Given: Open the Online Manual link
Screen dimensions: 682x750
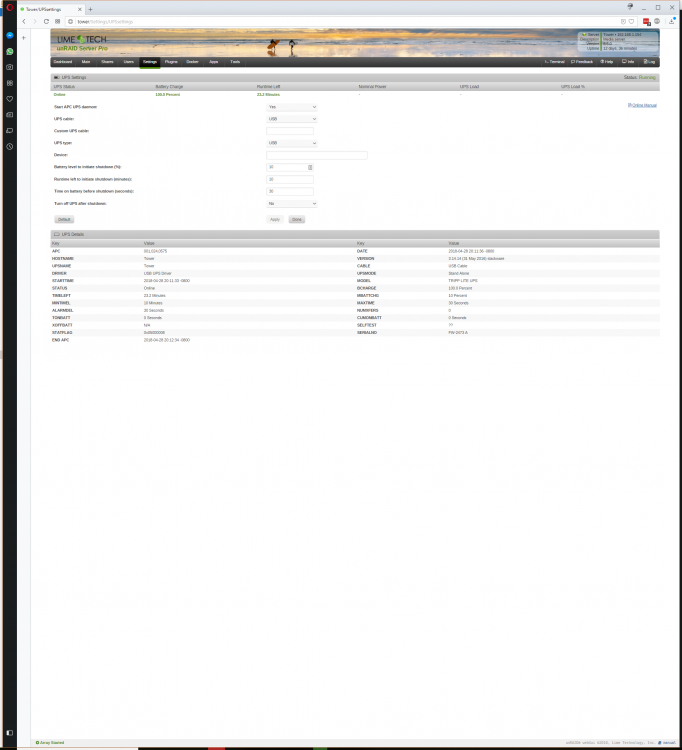Looking at the screenshot, I should (x=642, y=105).
